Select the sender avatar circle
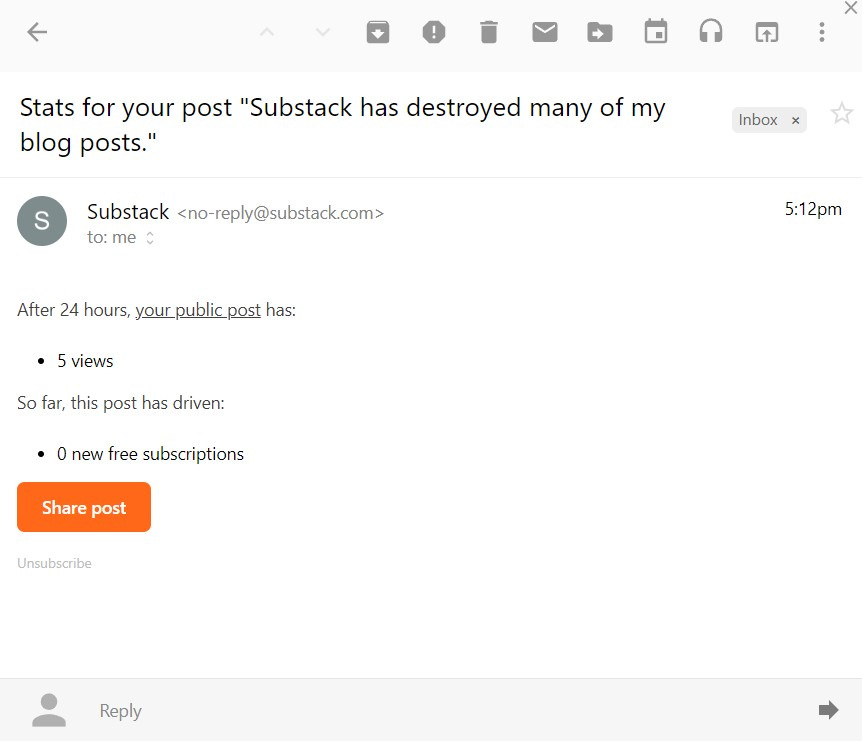 click(x=41, y=221)
